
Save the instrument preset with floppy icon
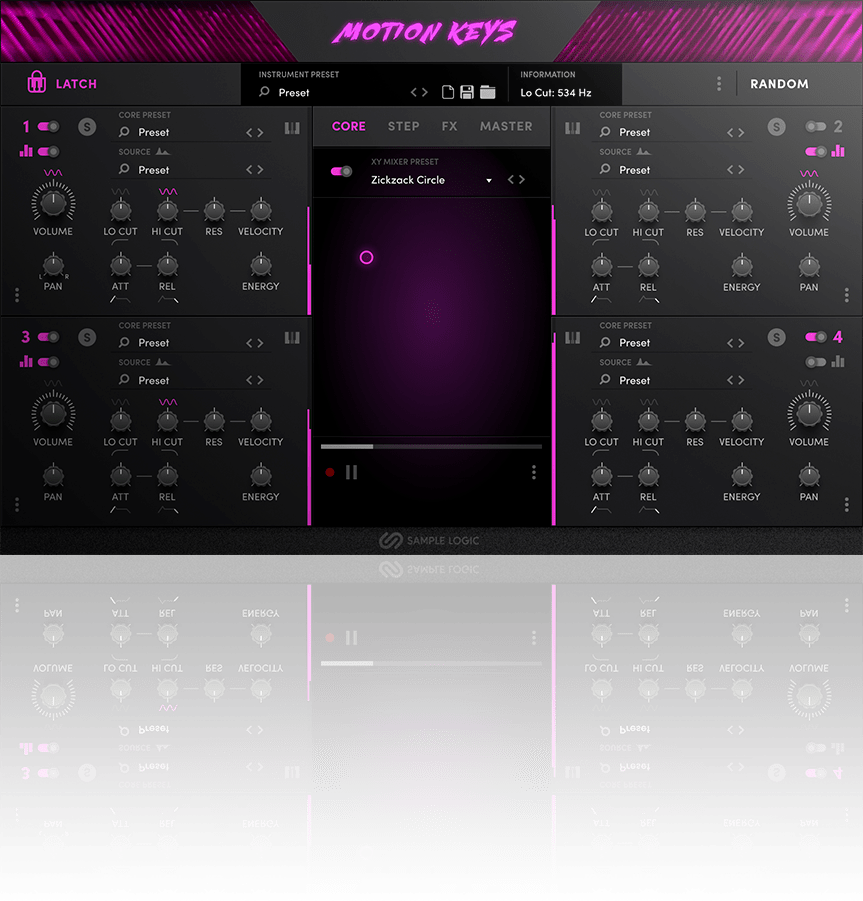click(467, 92)
